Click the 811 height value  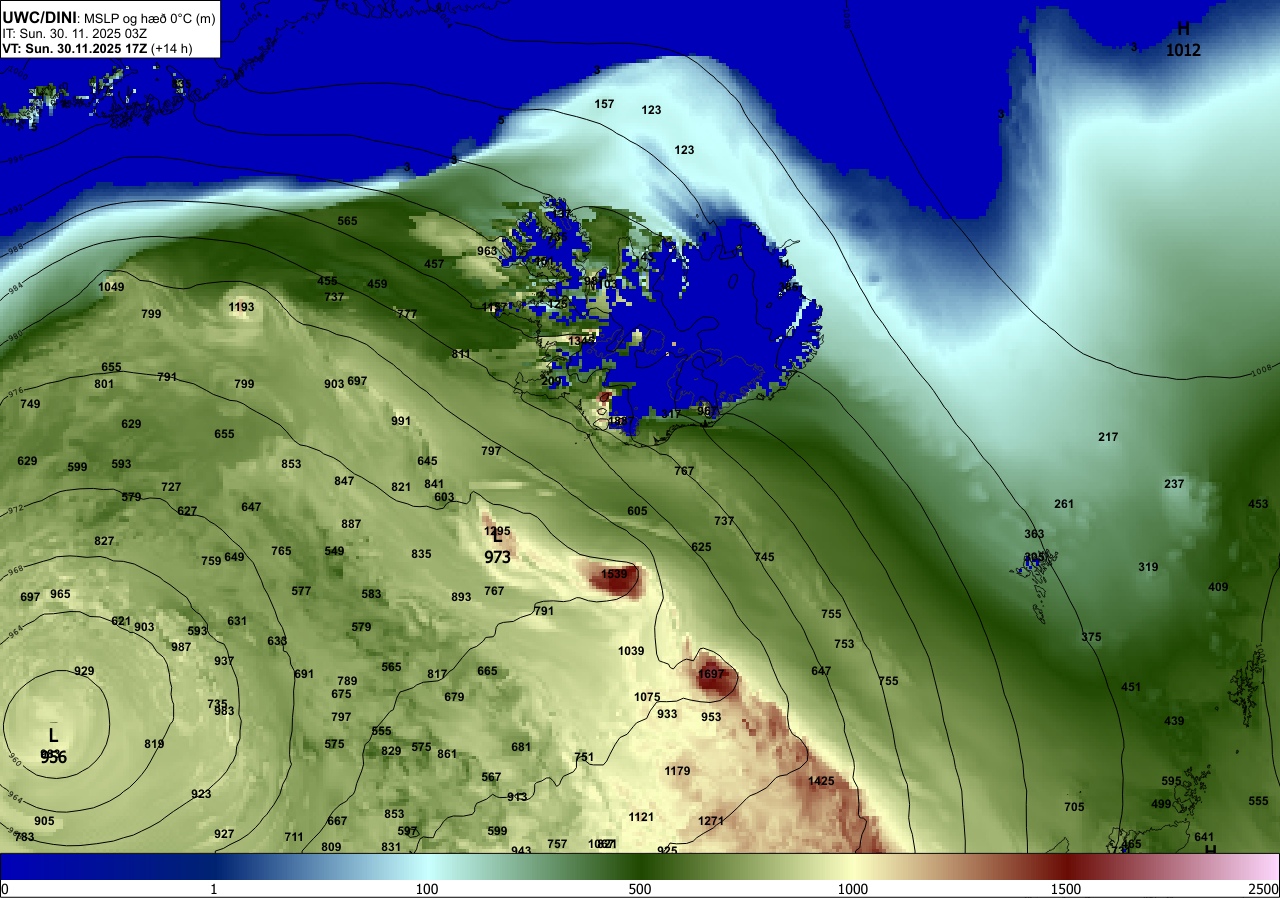pos(461,354)
